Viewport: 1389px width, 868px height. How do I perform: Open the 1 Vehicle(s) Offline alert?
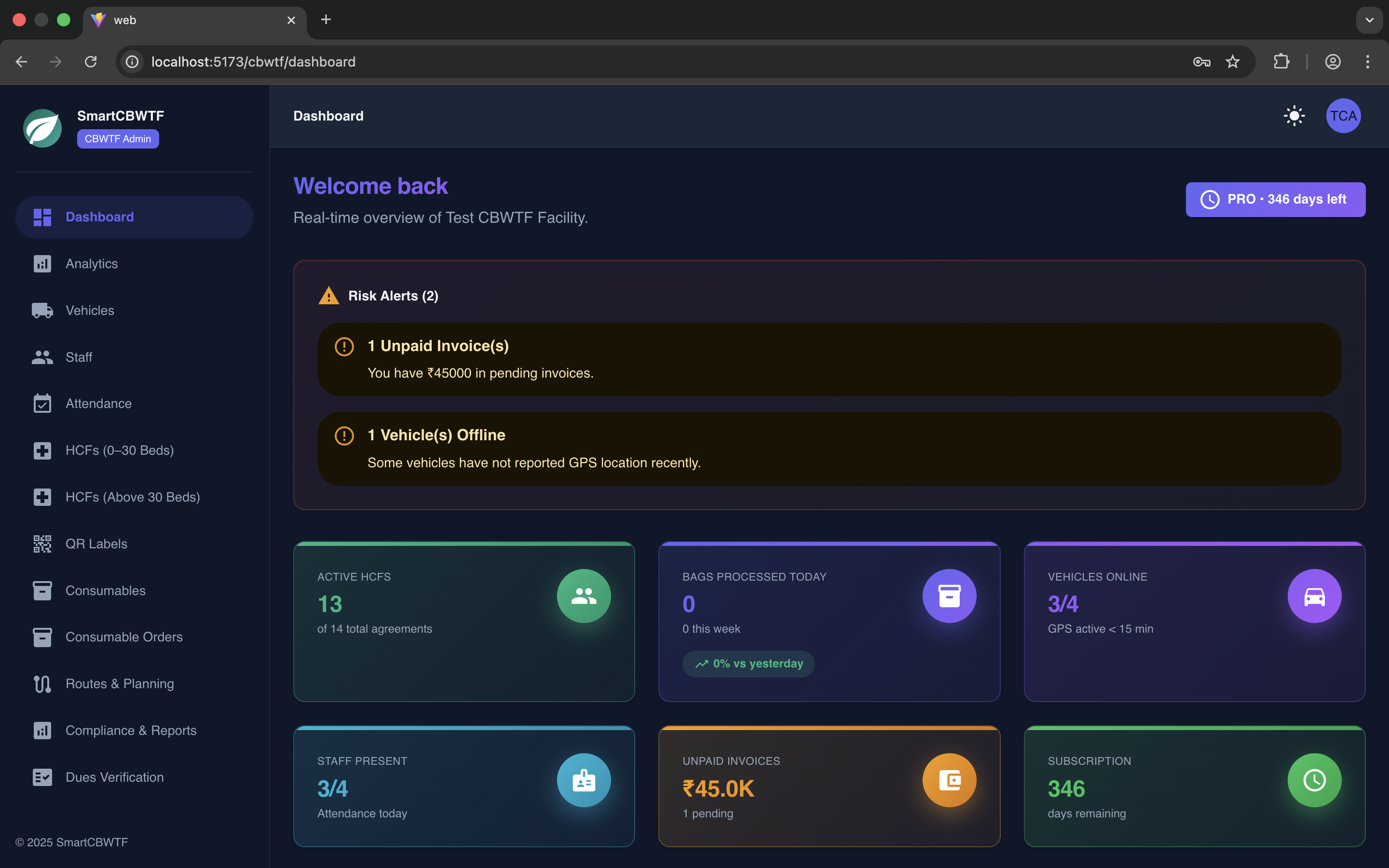[829, 449]
